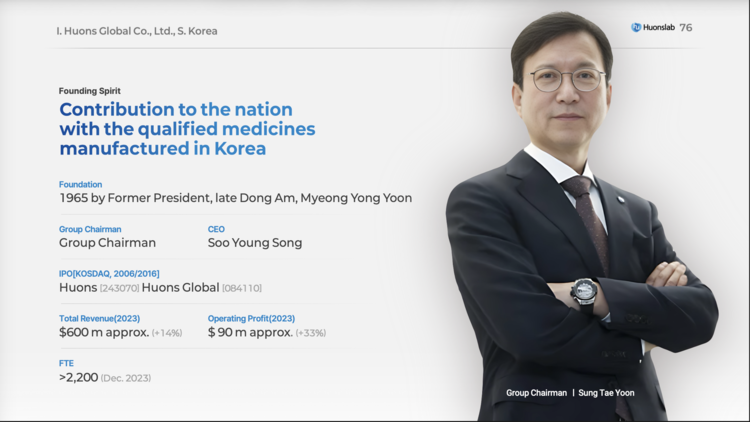Click the 'Huons' name before '[243070]'
The image size is (750, 422).
coord(78,288)
